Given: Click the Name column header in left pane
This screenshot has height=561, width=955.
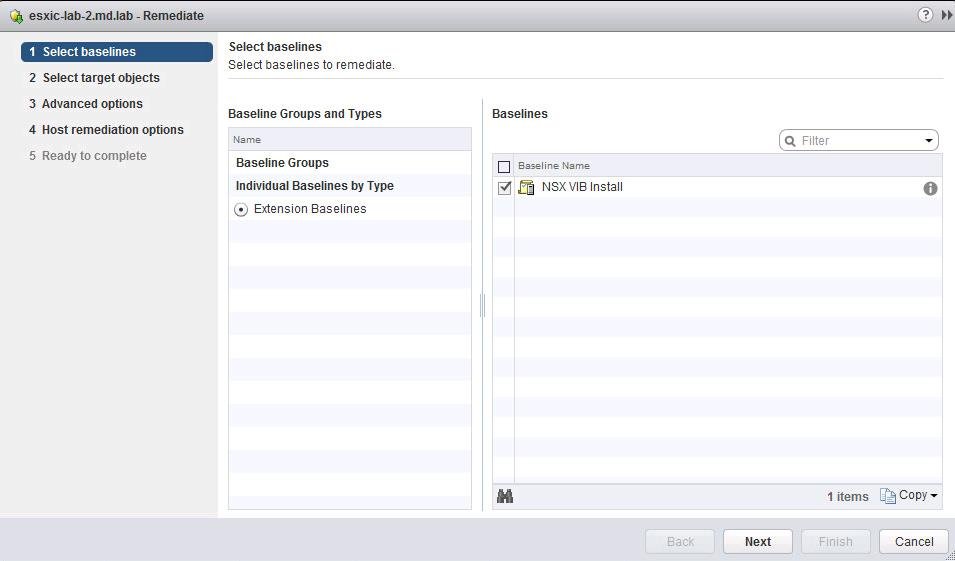Looking at the screenshot, I should pos(350,139).
